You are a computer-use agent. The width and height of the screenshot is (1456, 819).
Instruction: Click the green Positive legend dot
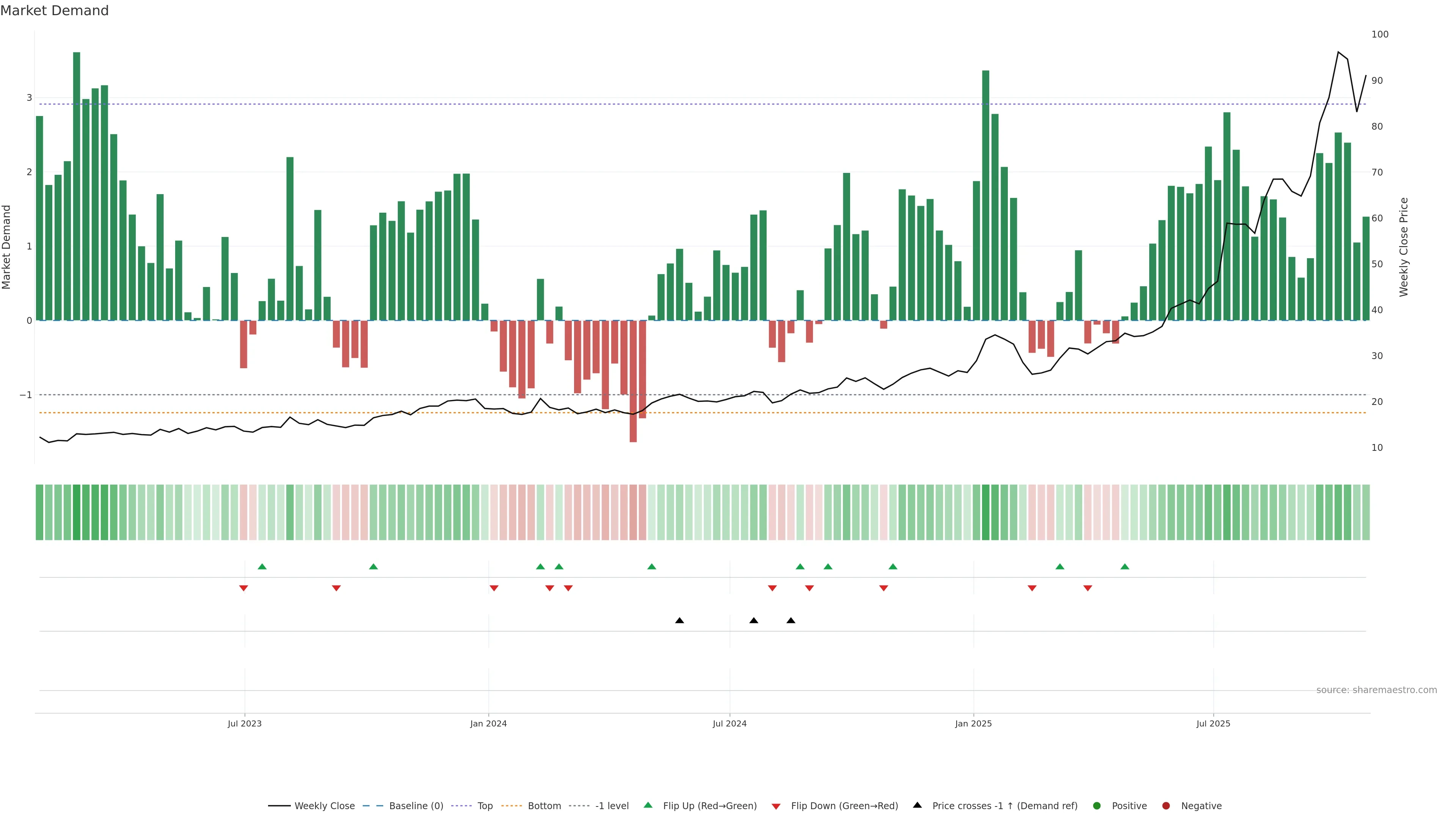click(1097, 805)
